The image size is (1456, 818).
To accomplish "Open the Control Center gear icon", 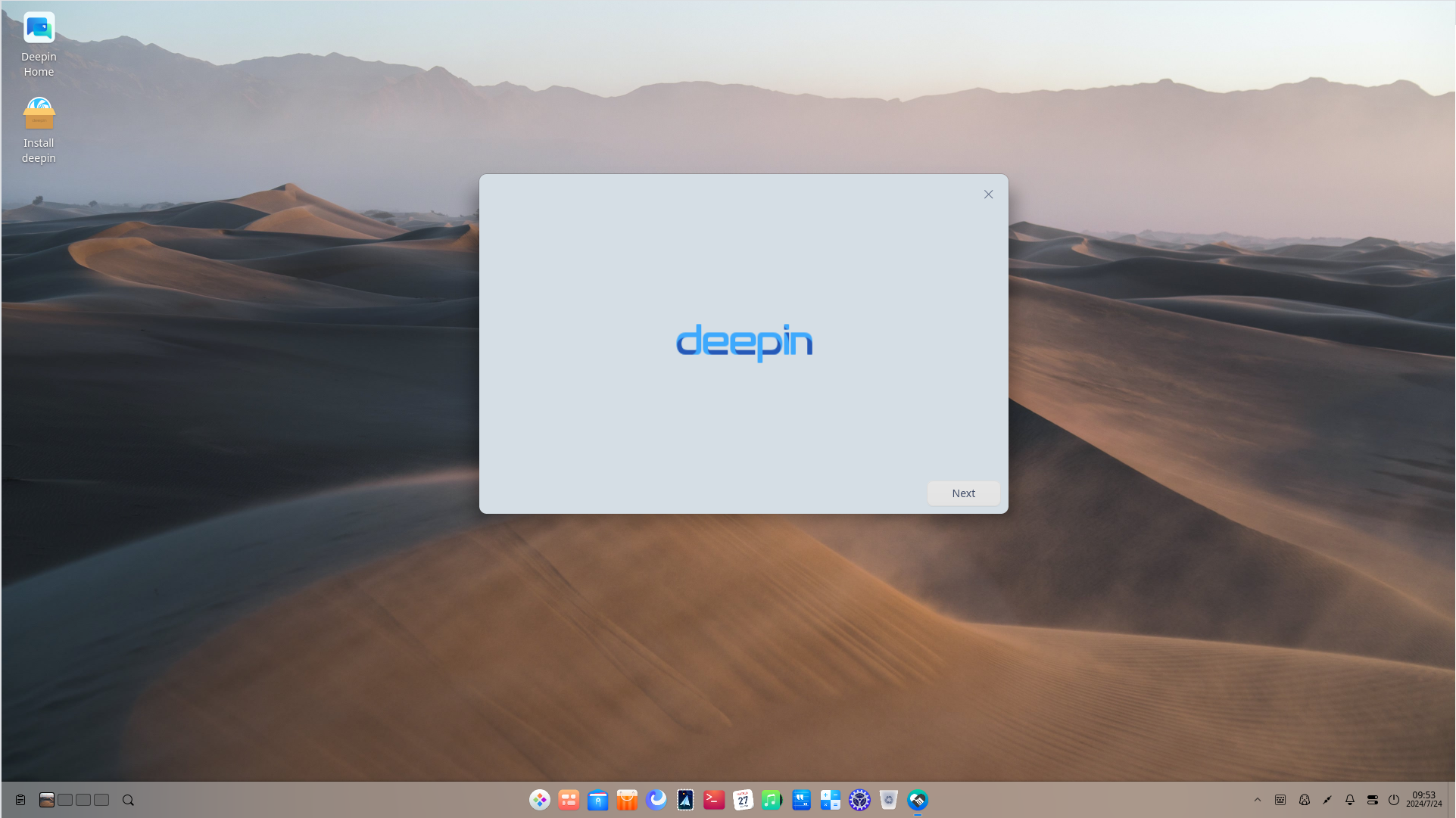I will point(859,800).
